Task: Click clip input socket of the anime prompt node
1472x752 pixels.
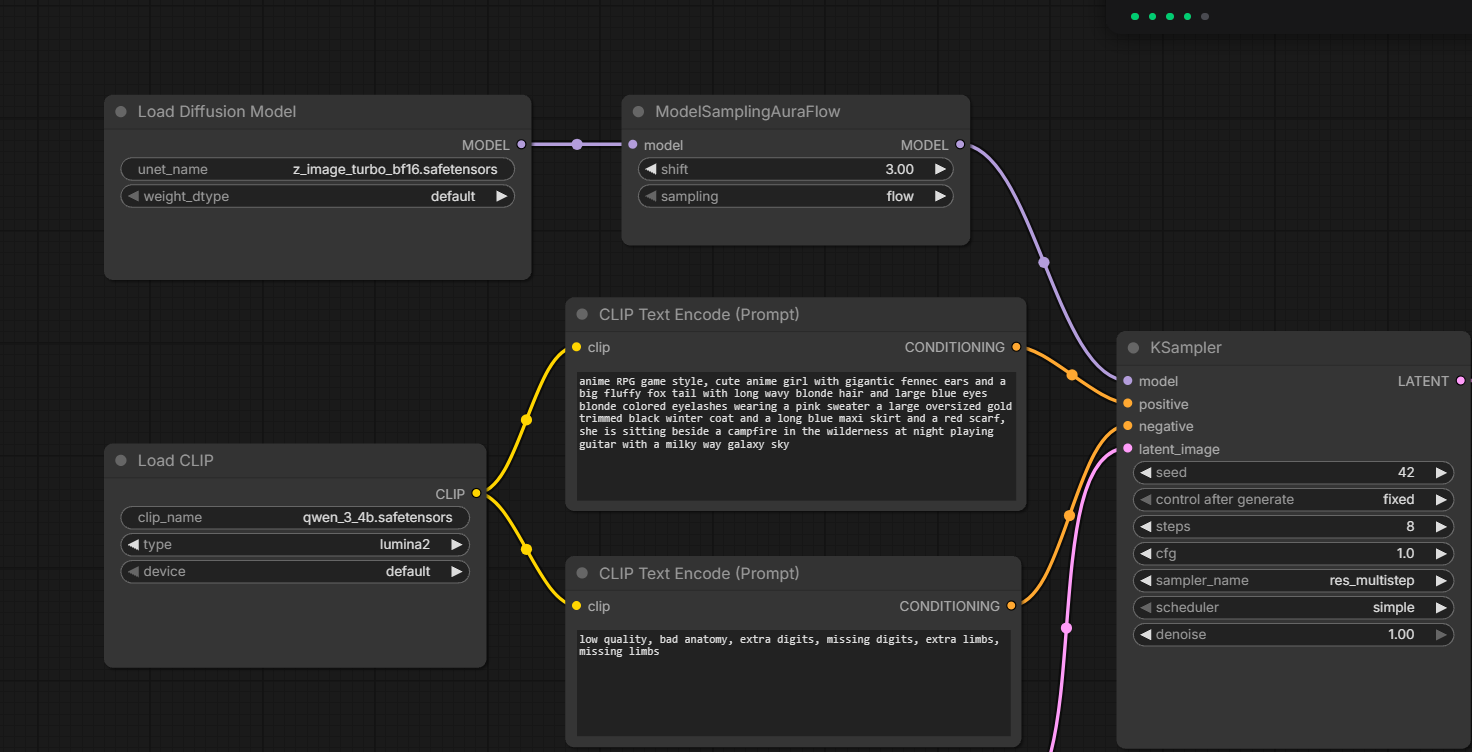Action: [576, 347]
